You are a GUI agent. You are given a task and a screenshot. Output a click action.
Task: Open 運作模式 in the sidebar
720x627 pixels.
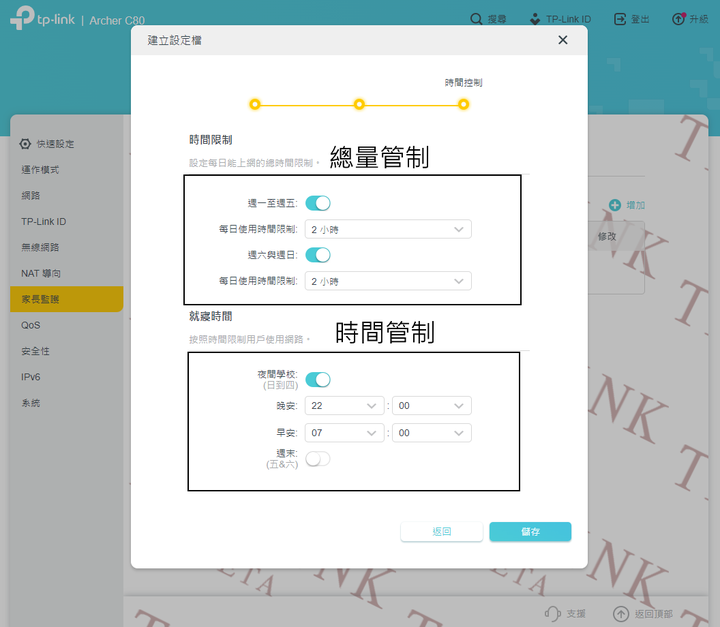[40, 169]
